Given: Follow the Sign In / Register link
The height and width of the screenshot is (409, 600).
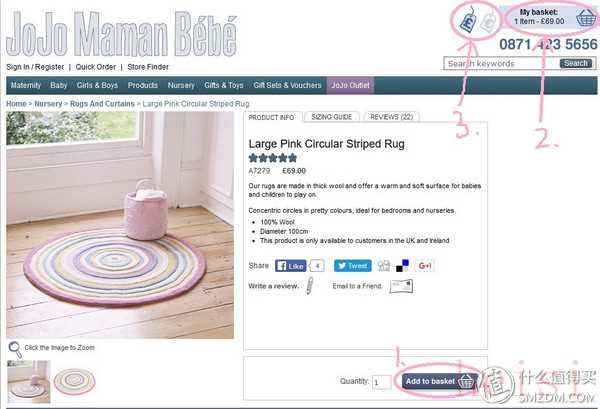Looking at the screenshot, I should [35, 67].
